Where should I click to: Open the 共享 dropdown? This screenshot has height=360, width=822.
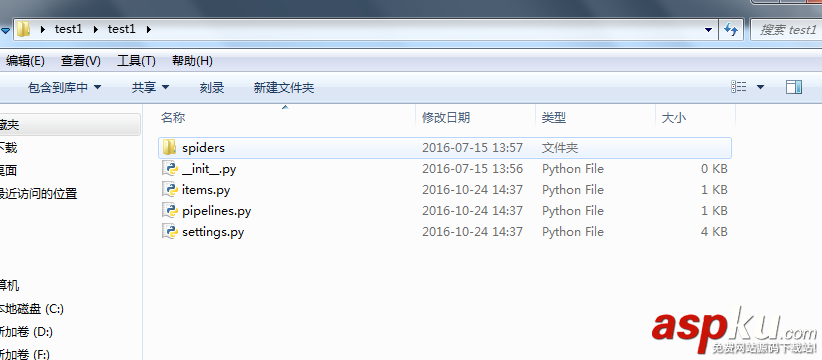tap(150, 88)
